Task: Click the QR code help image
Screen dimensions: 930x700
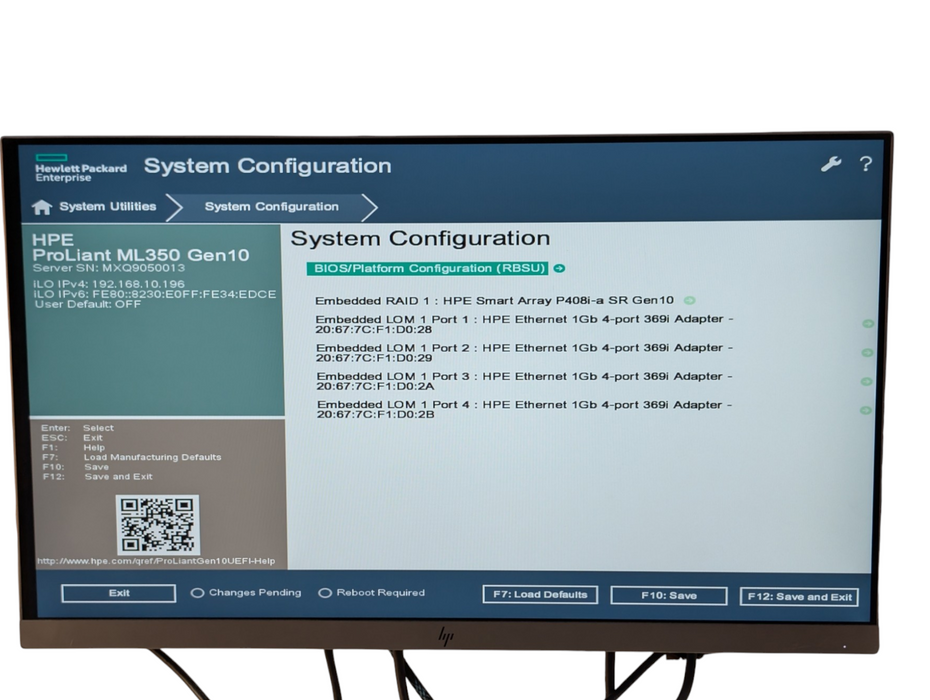Action: (x=157, y=525)
